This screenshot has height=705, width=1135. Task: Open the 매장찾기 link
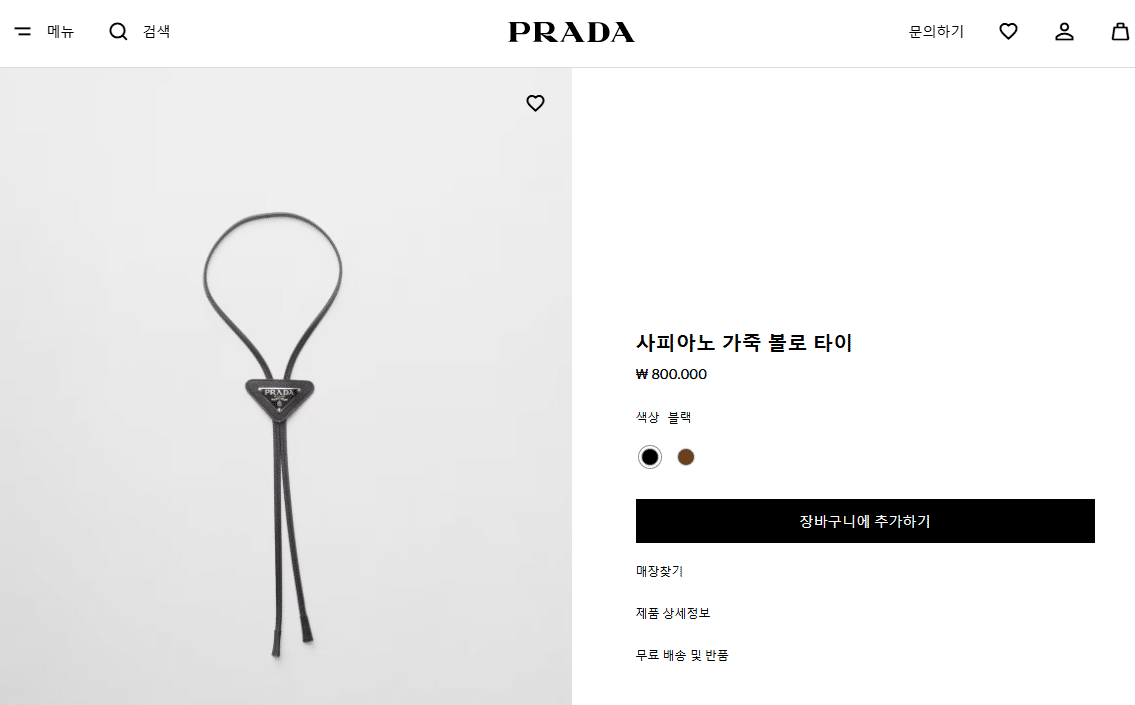tap(659, 571)
